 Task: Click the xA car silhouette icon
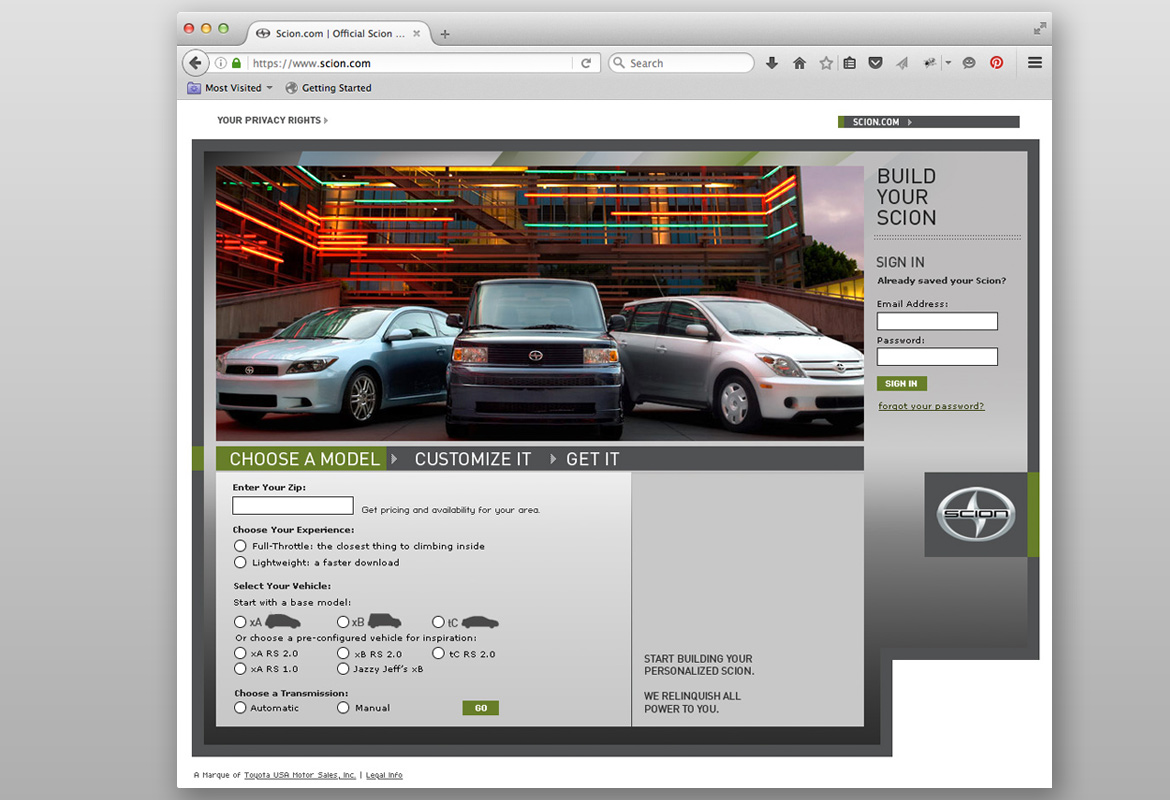283,621
